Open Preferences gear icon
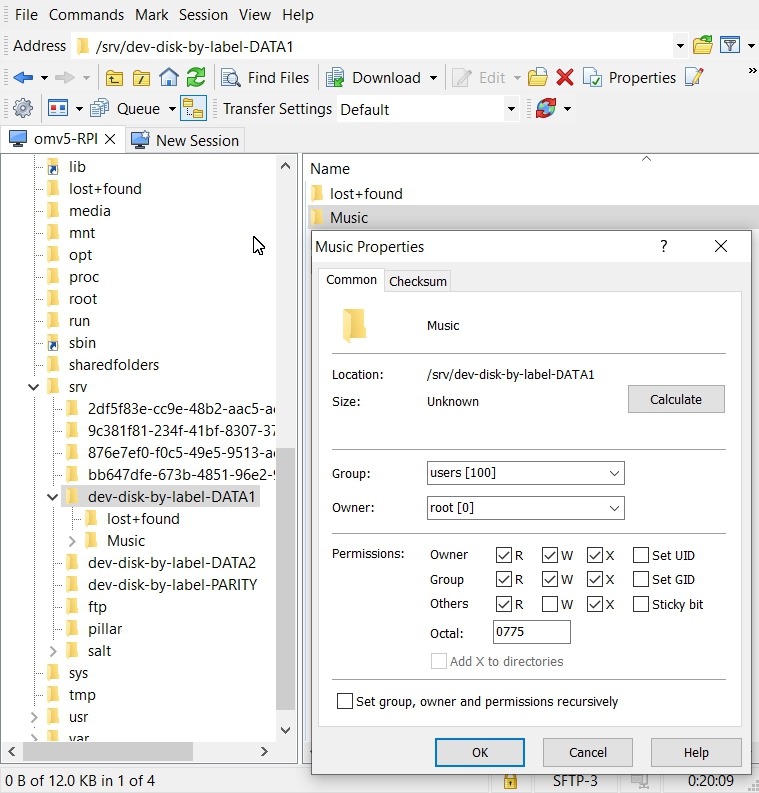 pos(22,109)
